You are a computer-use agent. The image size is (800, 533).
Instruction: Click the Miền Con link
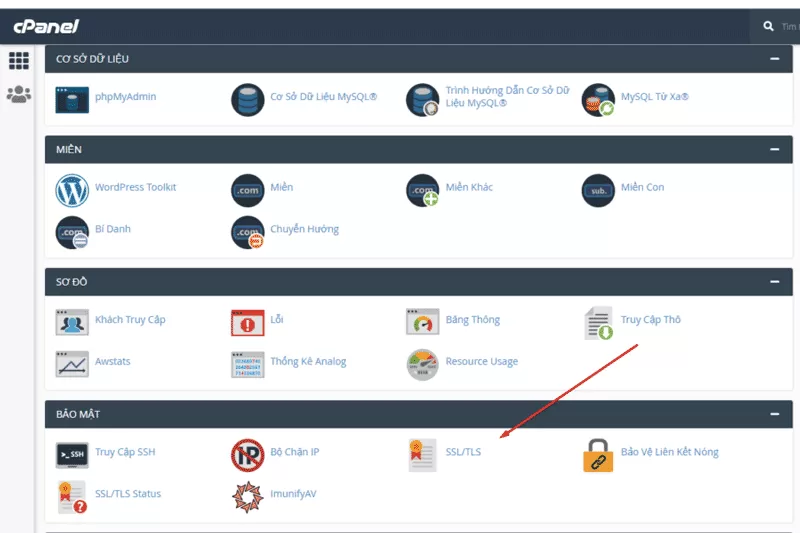642,187
